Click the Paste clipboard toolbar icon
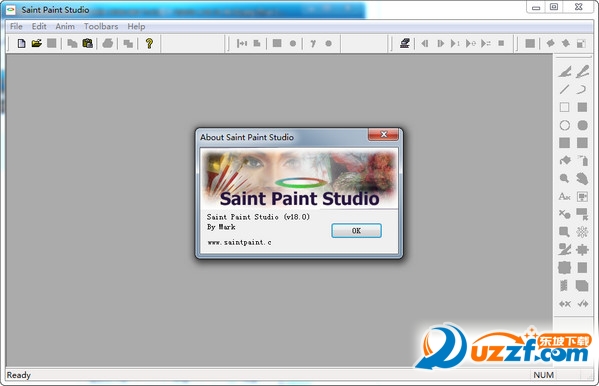Viewport: 599px width, 386px height. point(87,43)
